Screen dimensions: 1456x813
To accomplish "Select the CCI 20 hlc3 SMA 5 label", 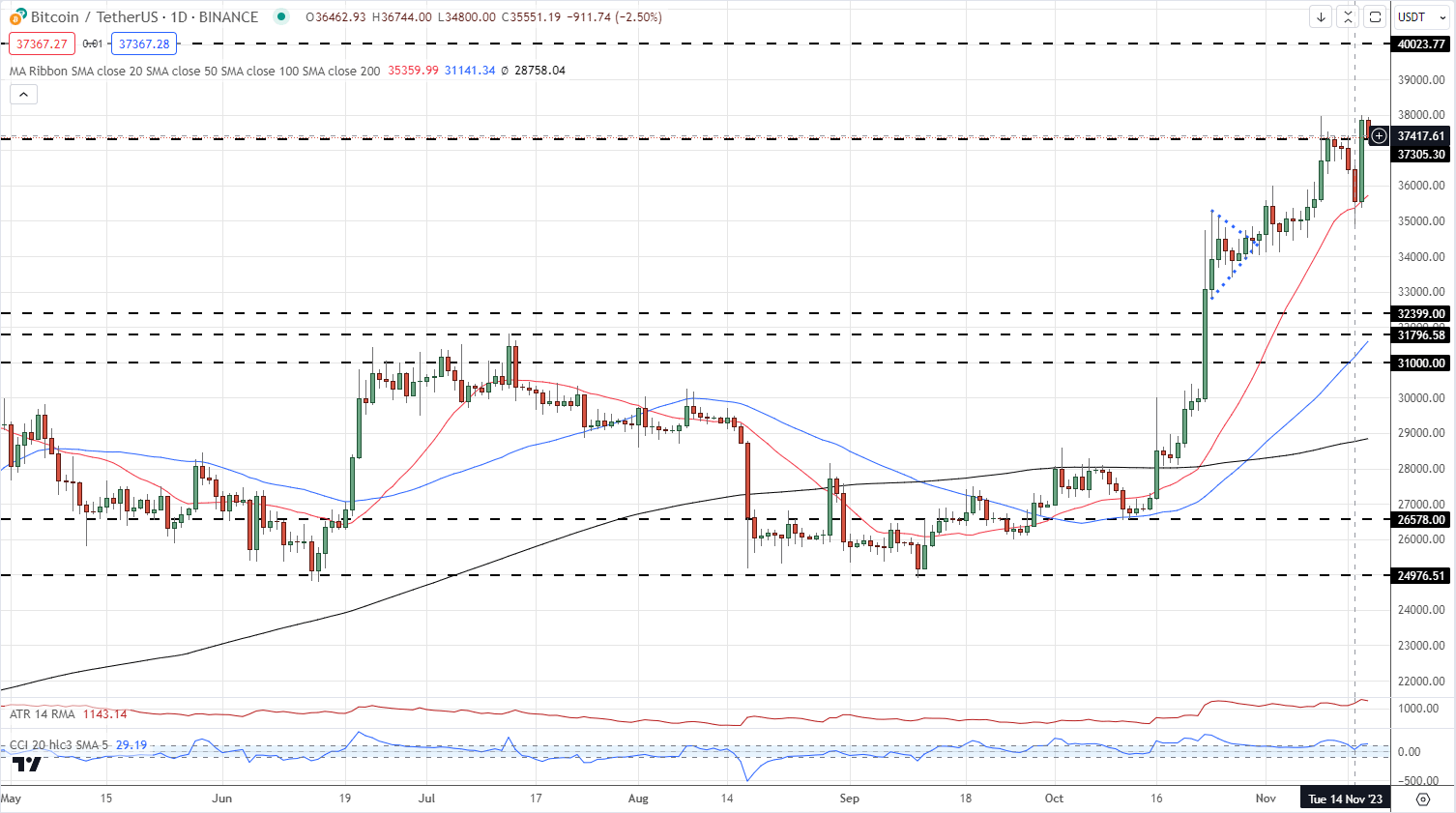I will [59, 745].
